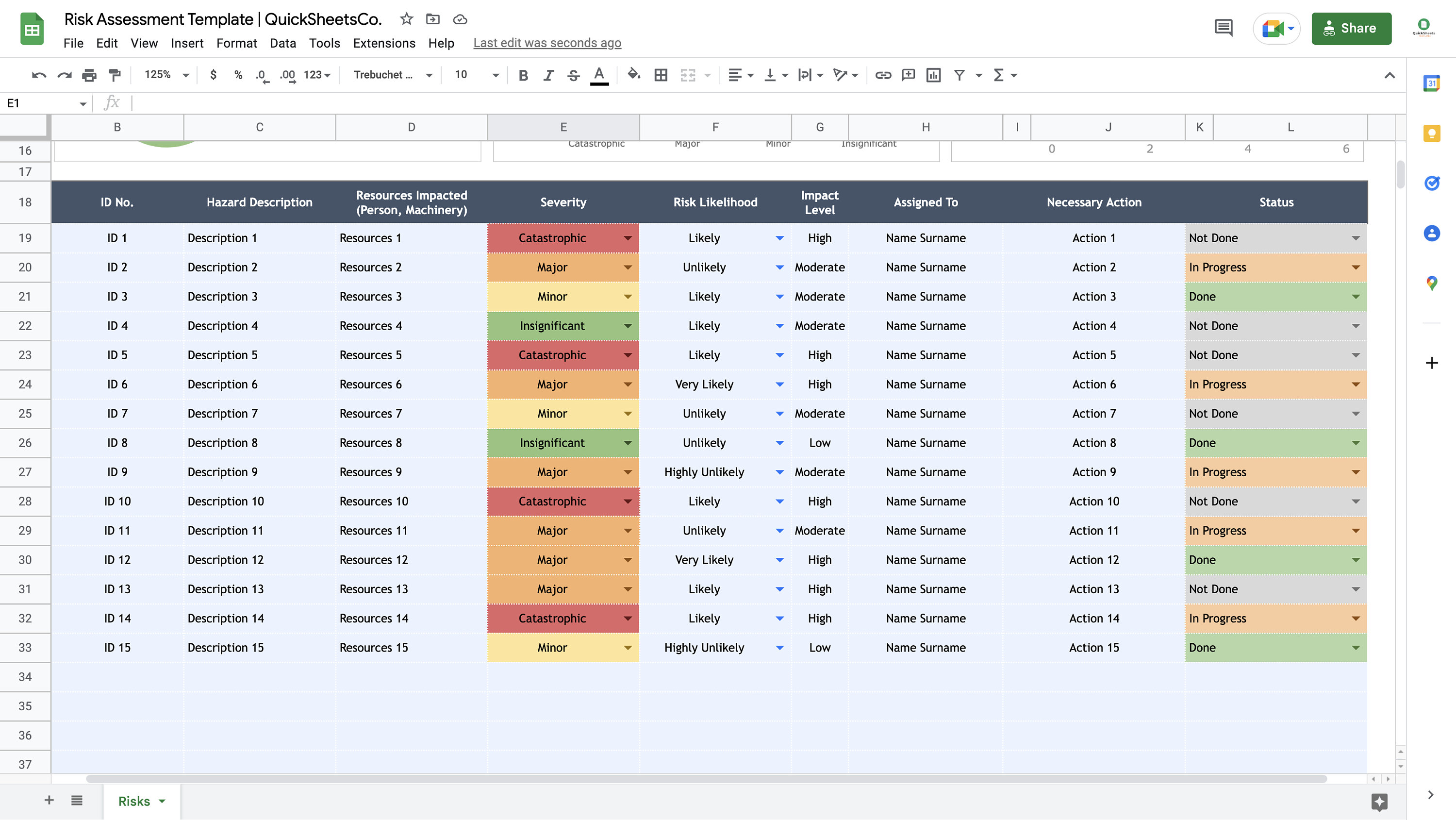Open the Severity dropdown for ID 1
Image resolution: width=1456 pixels, height=820 pixels.
pos(628,238)
